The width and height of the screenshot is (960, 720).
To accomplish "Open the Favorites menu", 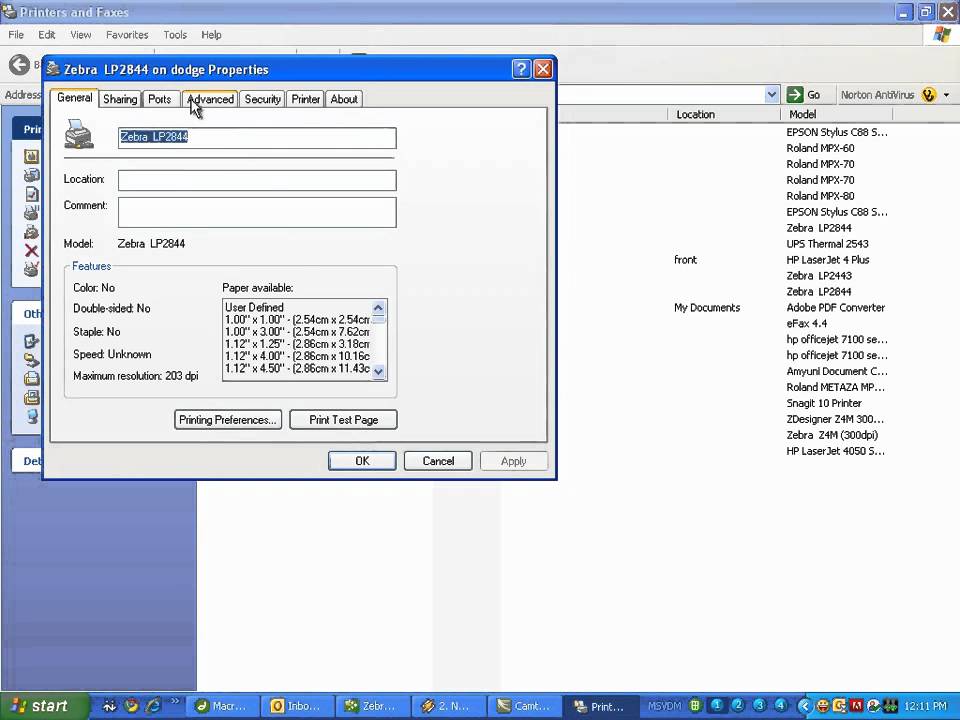I will pyautogui.click(x=127, y=35).
